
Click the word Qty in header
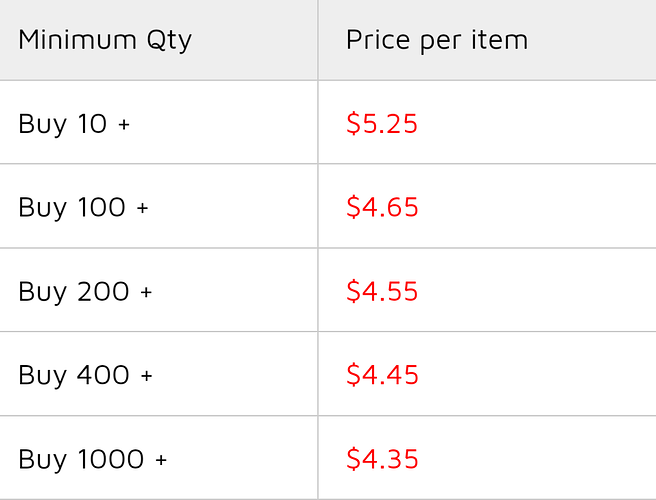(169, 41)
